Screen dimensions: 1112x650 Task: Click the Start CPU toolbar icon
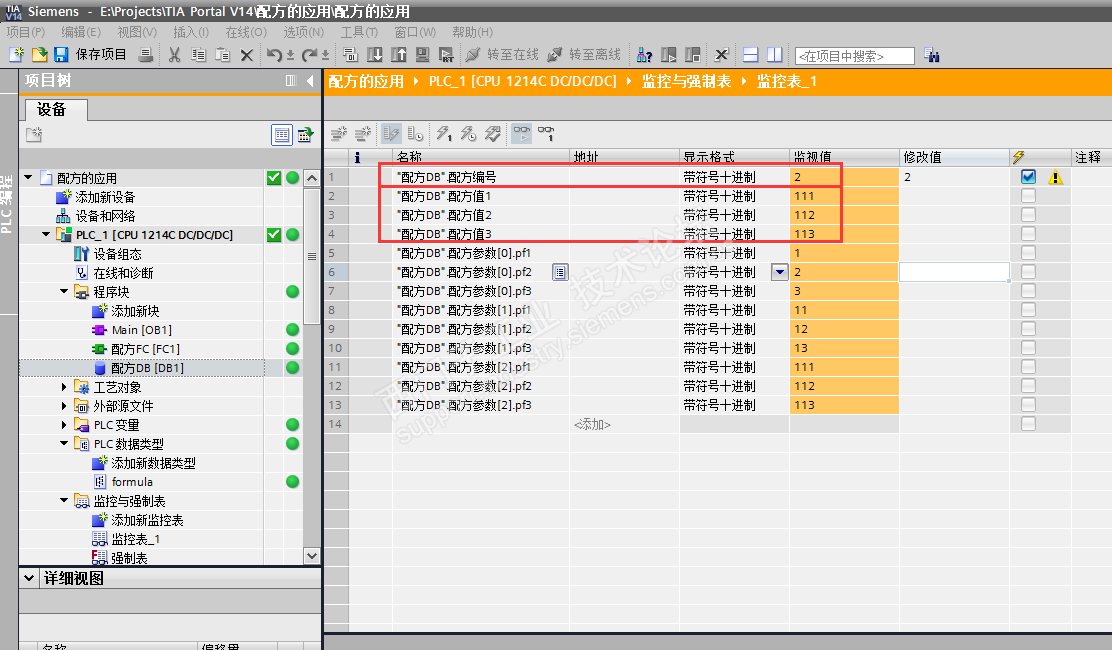[669, 55]
